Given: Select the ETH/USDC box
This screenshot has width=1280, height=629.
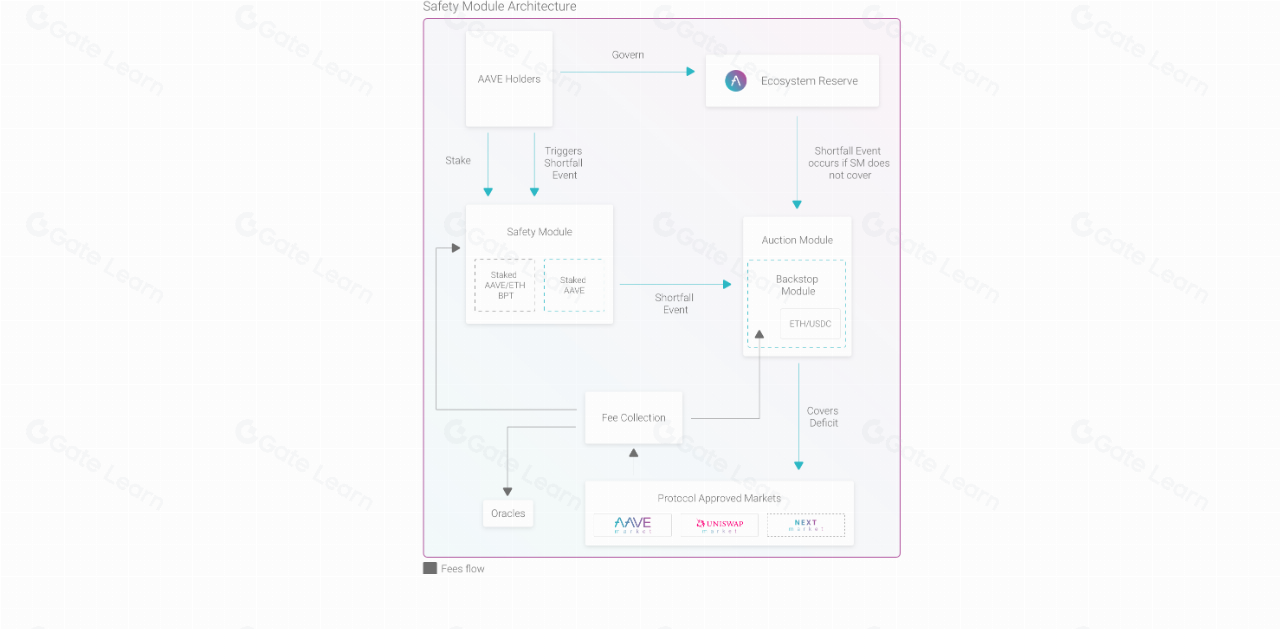Looking at the screenshot, I should (810, 324).
